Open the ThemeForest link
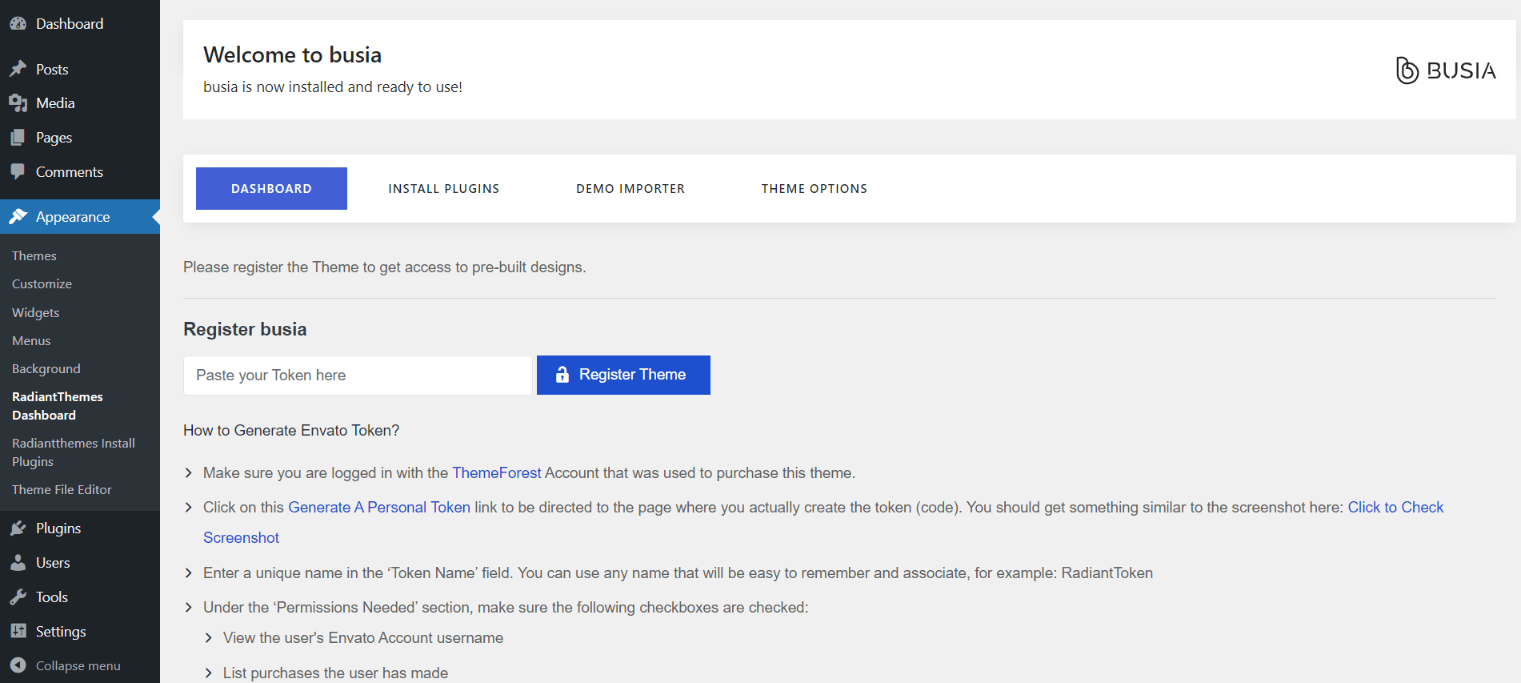 (x=496, y=473)
